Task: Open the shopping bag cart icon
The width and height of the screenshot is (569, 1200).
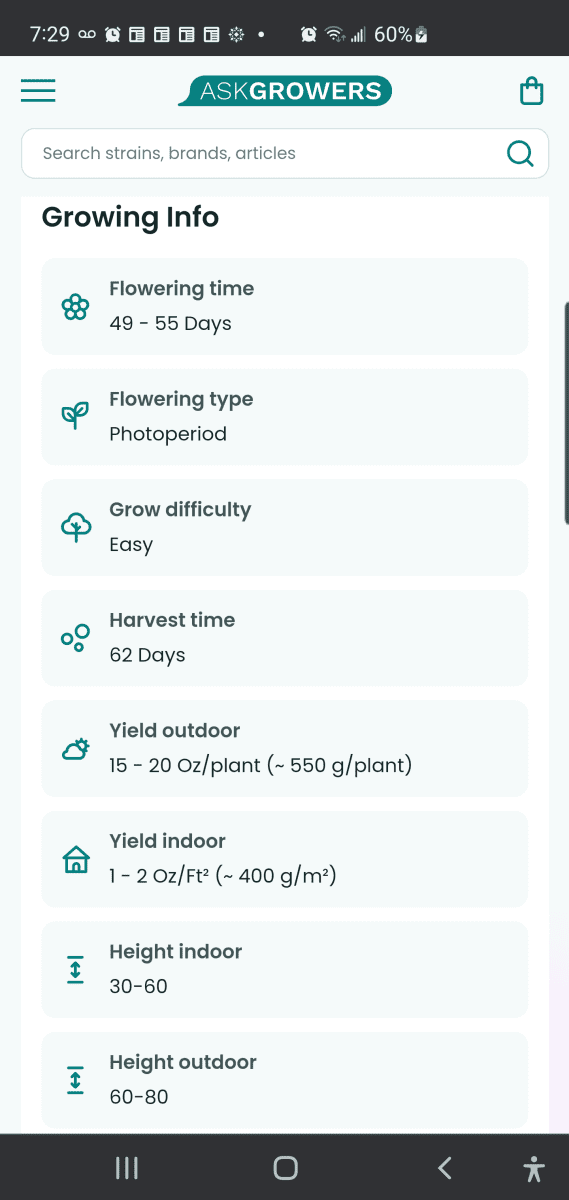Action: 532,91
